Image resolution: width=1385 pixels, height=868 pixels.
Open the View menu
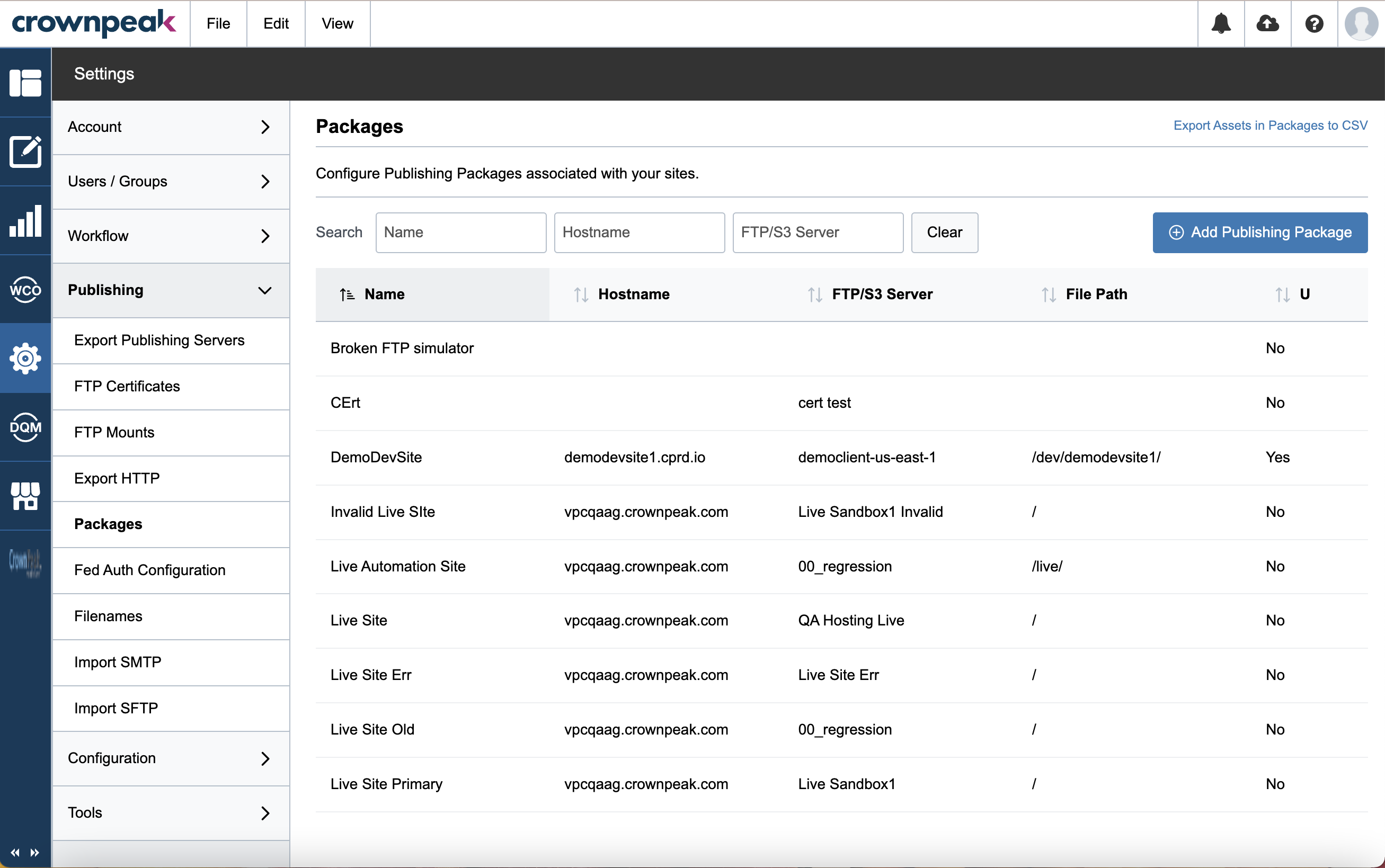coord(337,23)
